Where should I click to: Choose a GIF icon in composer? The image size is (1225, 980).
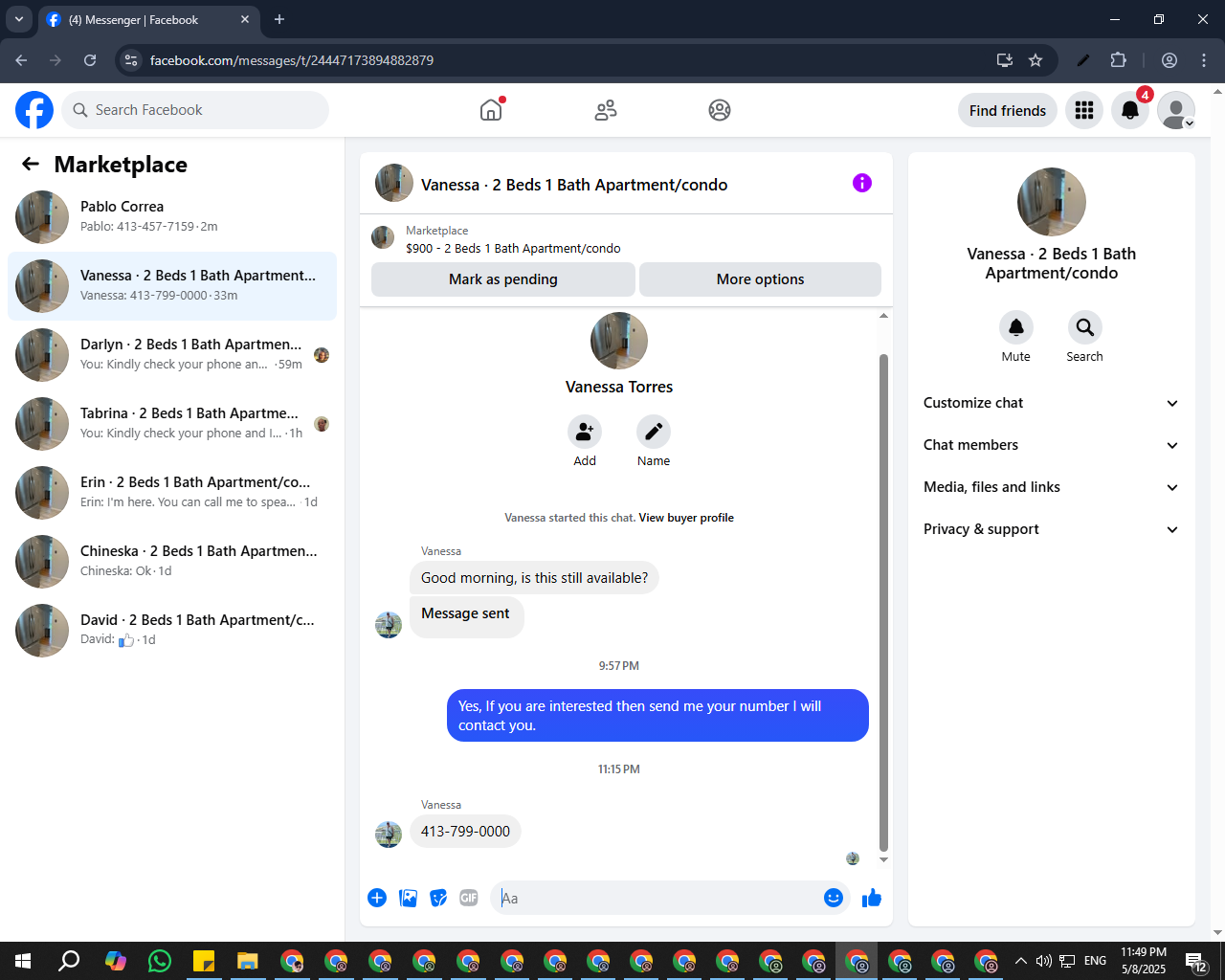click(469, 898)
